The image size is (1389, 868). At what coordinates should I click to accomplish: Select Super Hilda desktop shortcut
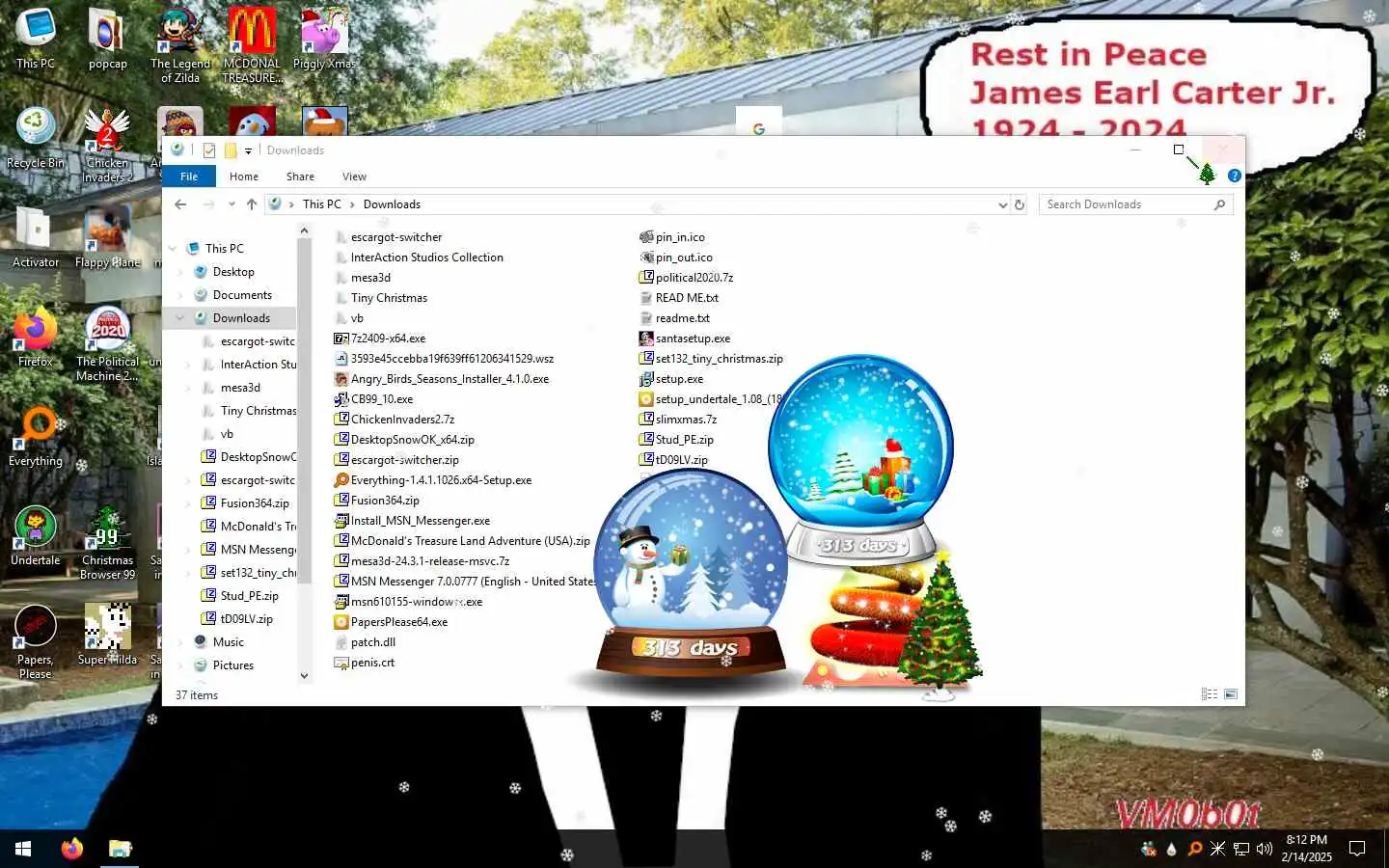[107, 635]
